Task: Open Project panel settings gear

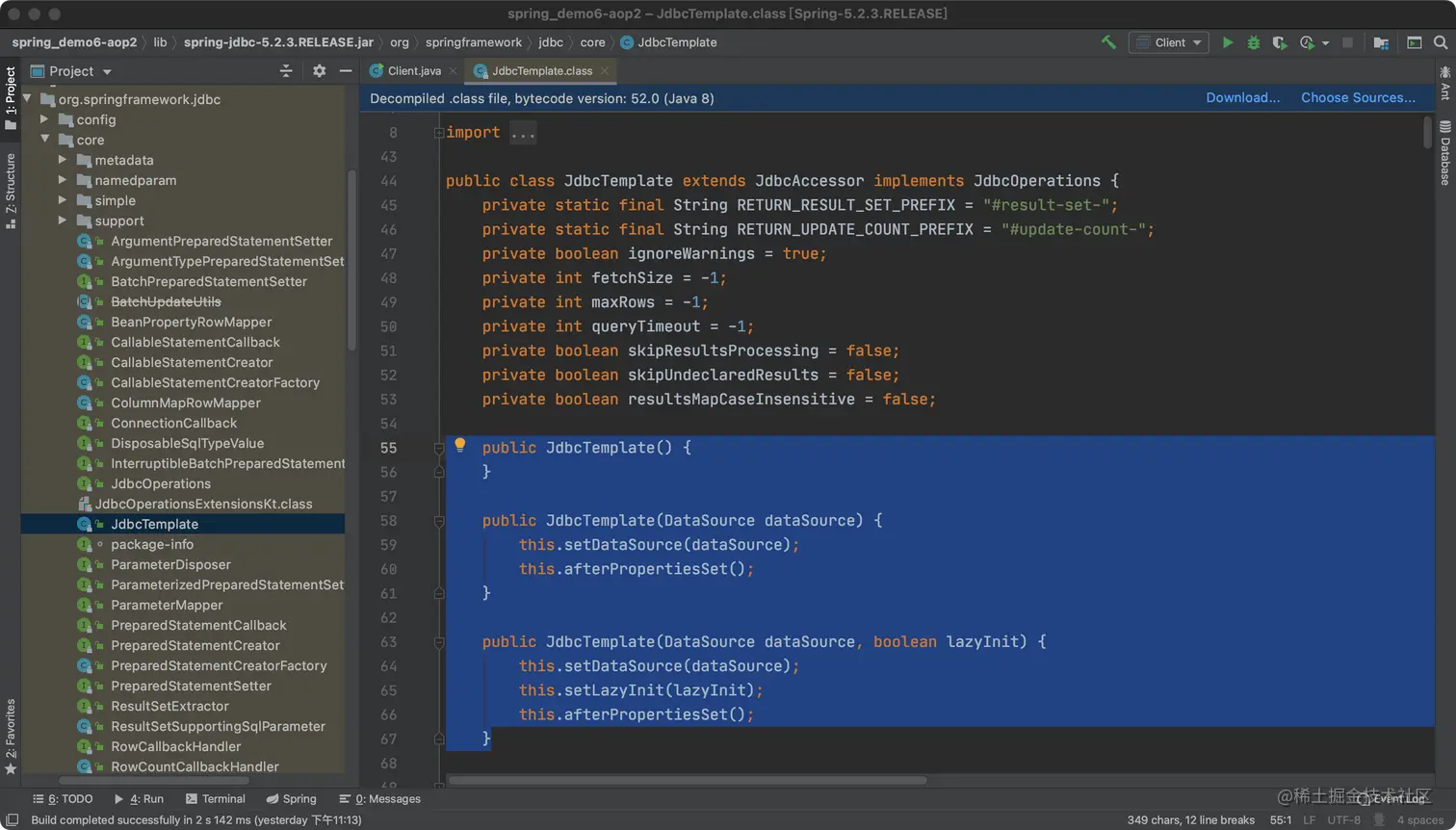Action: (x=319, y=71)
